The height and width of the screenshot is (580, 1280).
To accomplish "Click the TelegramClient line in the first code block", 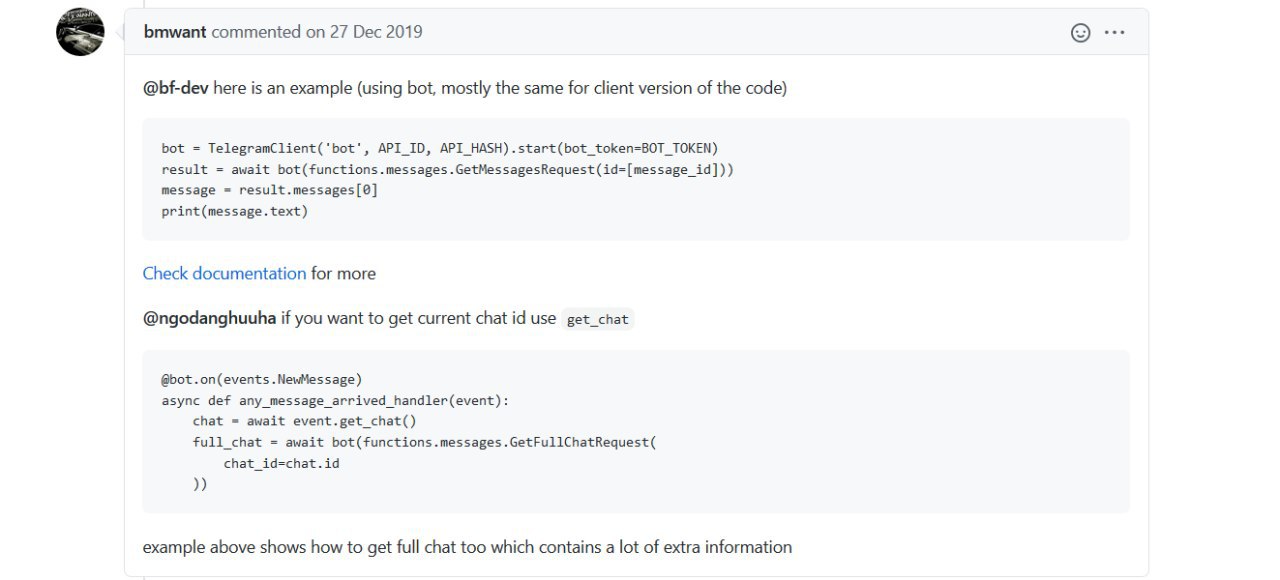I will [440, 148].
